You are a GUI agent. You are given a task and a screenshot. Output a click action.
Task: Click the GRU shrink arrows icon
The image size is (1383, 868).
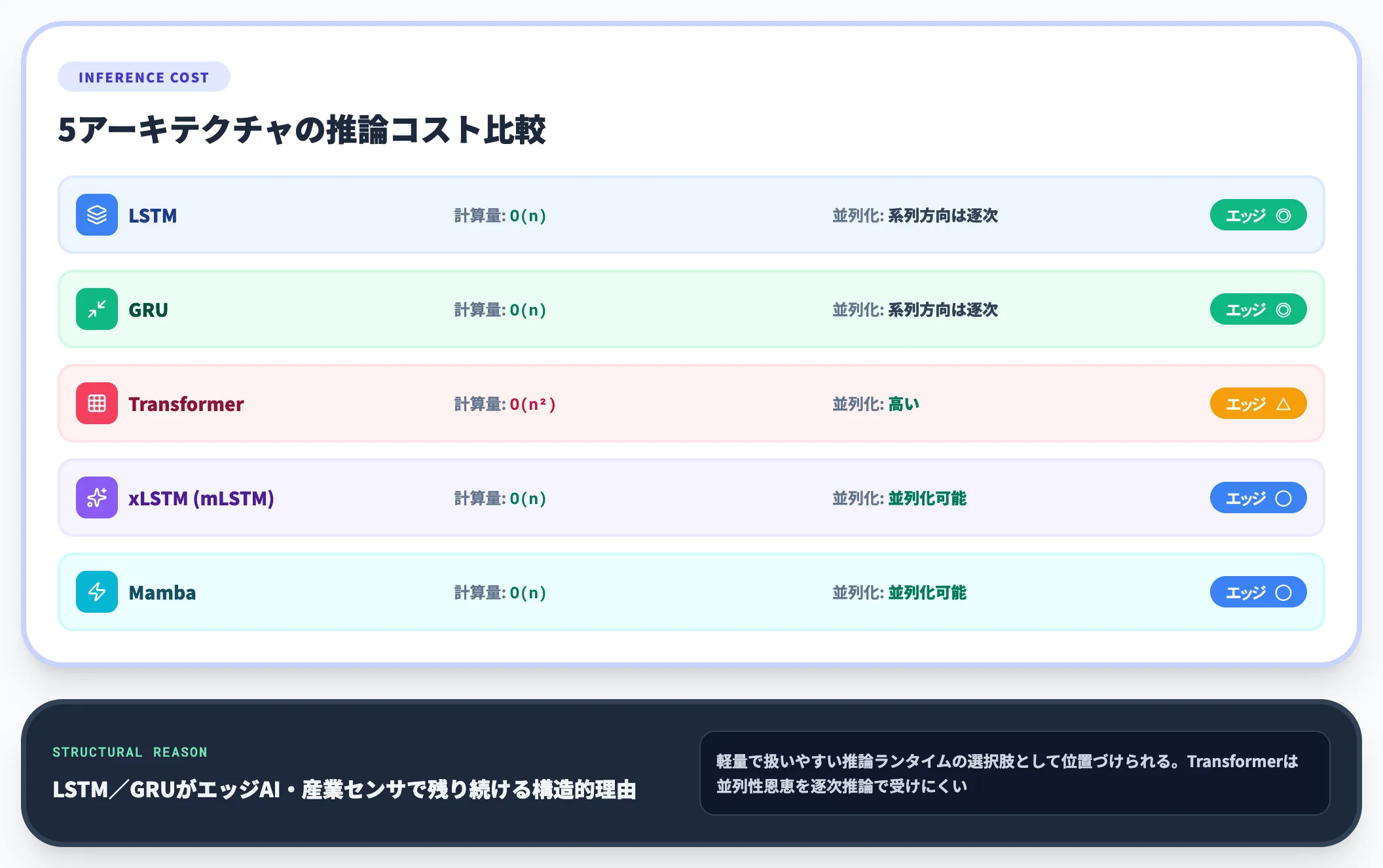(97, 309)
